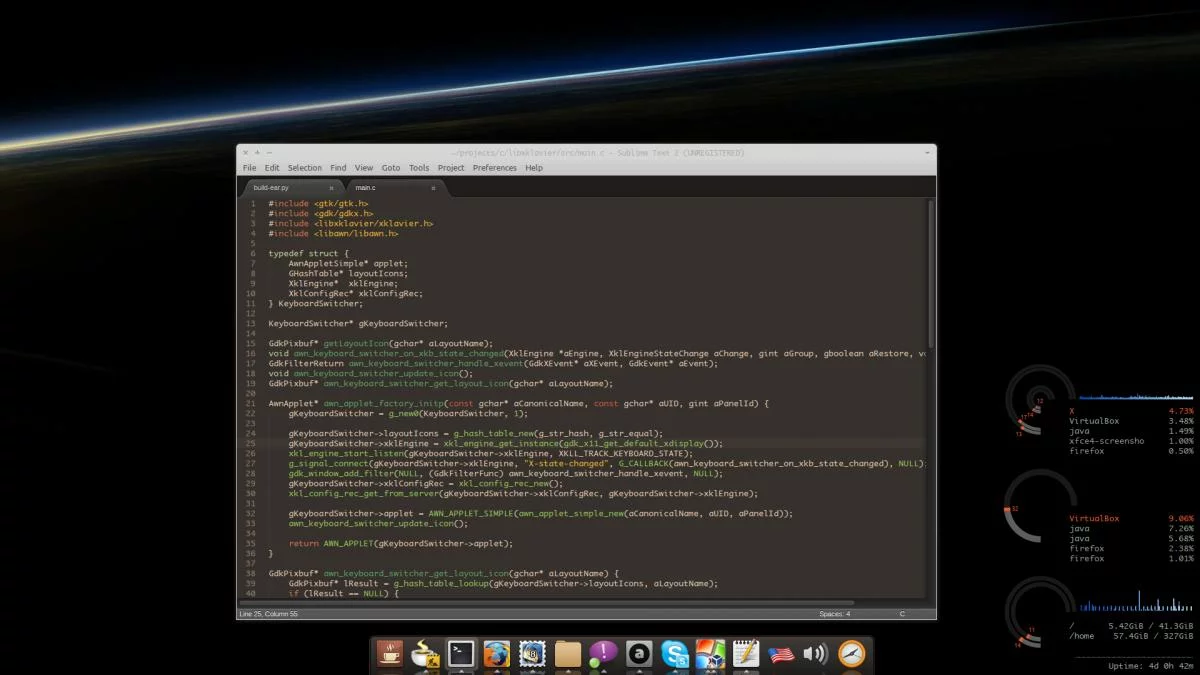Launch Firefox from the dock
1200x675 pixels.
(x=496, y=654)
